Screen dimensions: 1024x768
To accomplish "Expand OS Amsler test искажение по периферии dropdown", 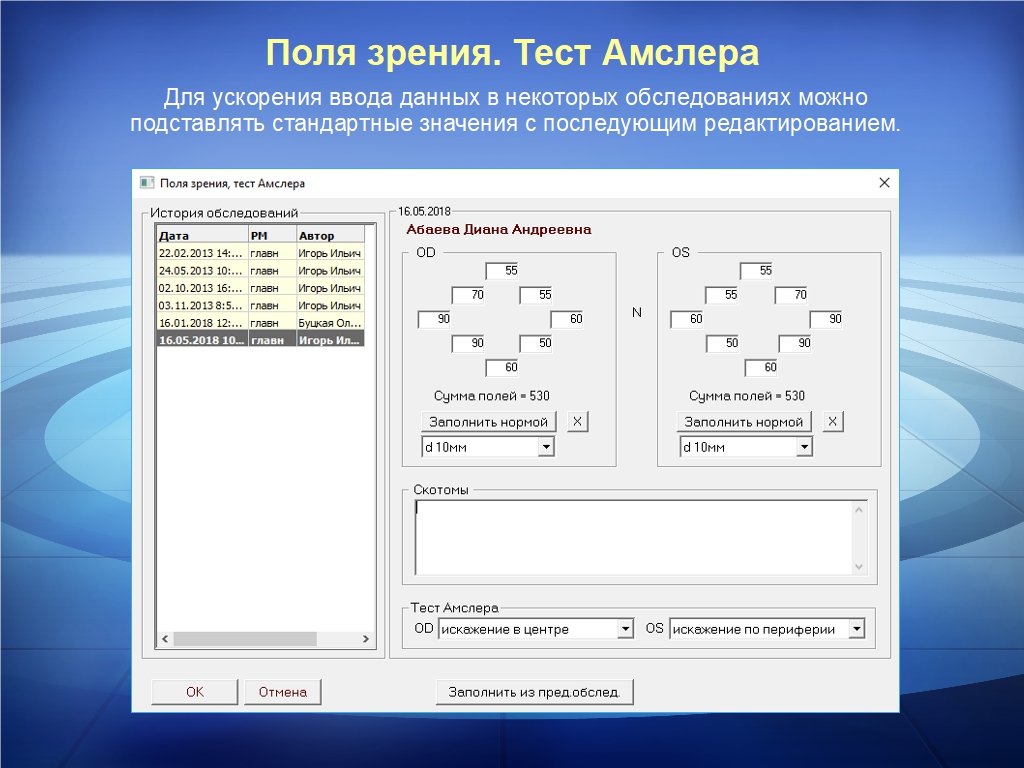I will pyautogui.click(x=856, y=629).
